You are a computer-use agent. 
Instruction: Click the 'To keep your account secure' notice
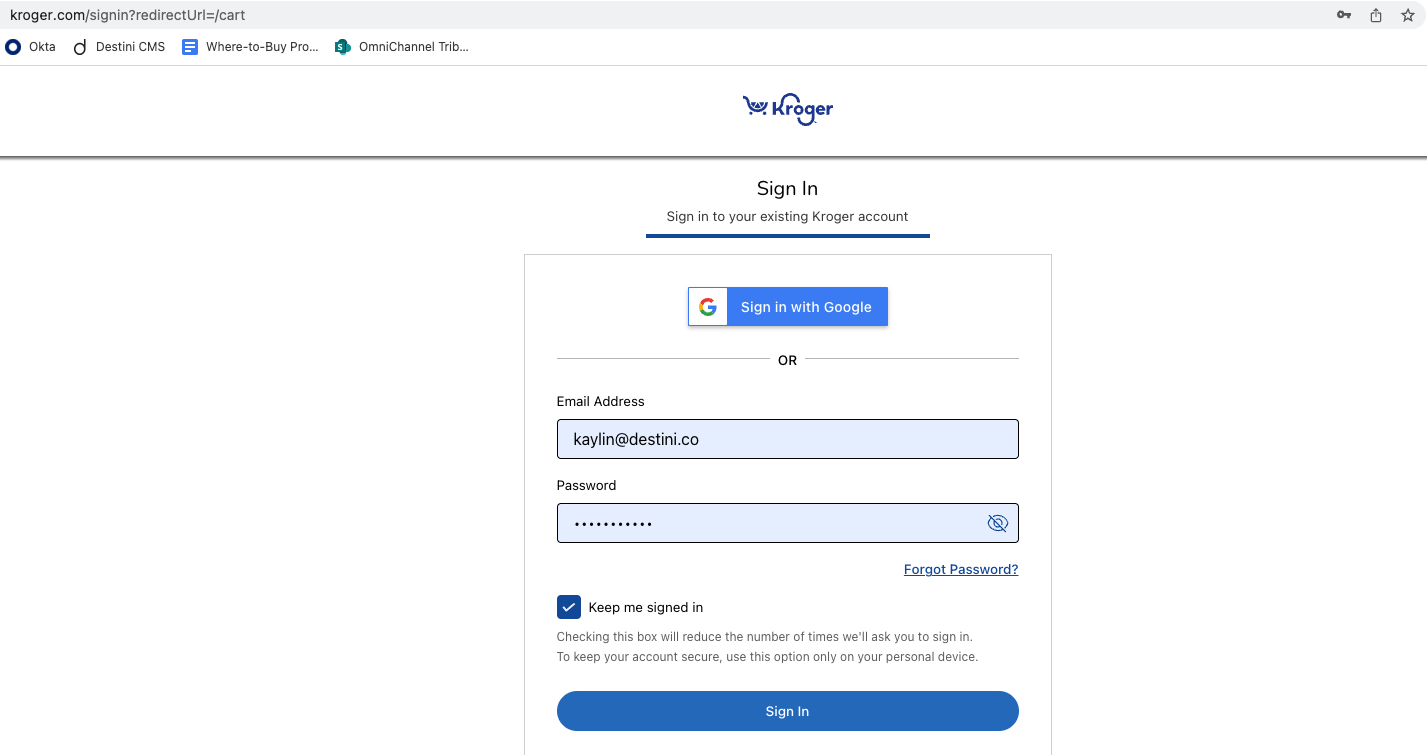pos(767,657)
